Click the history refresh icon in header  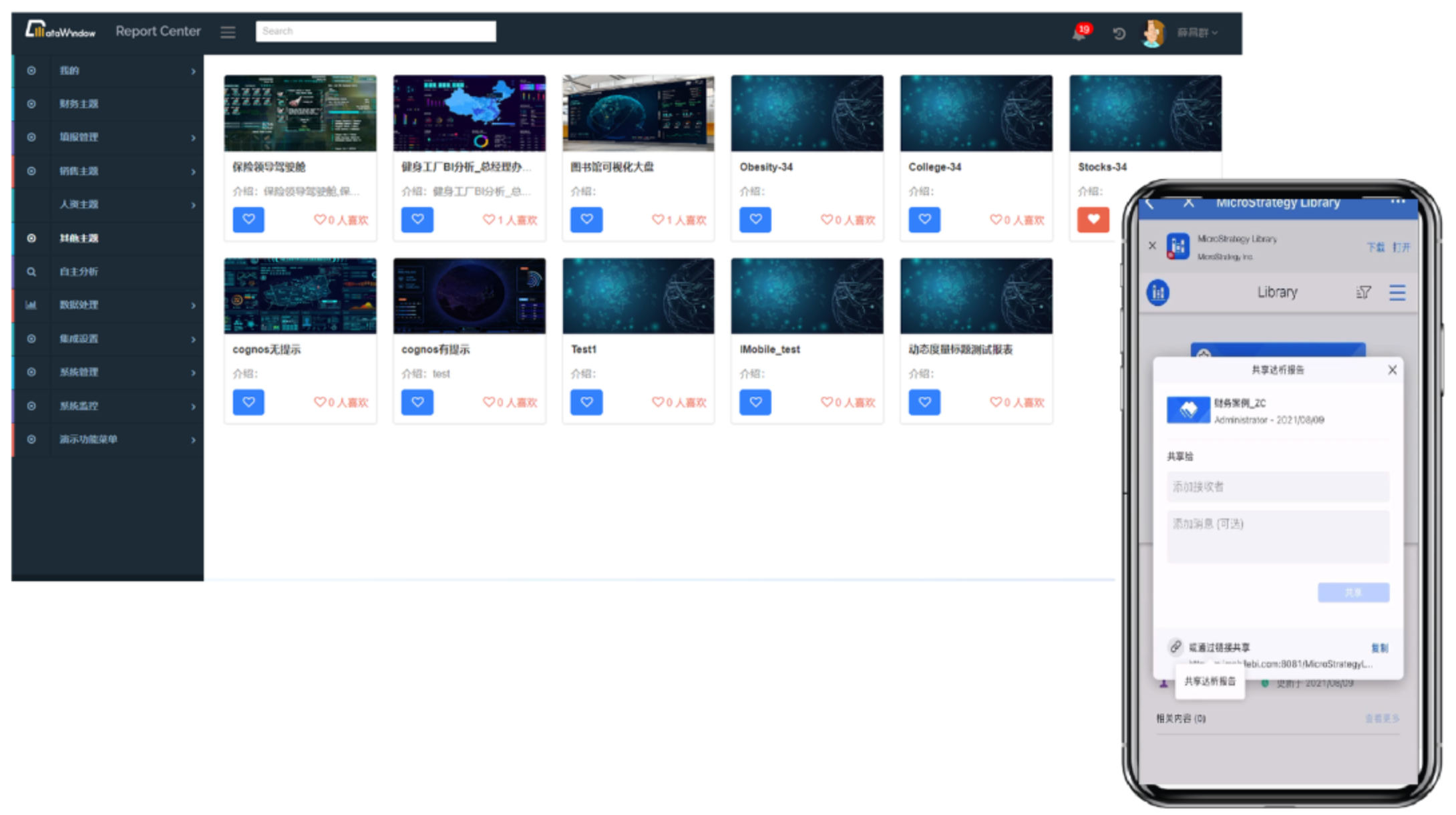[x=1119, y=33]
